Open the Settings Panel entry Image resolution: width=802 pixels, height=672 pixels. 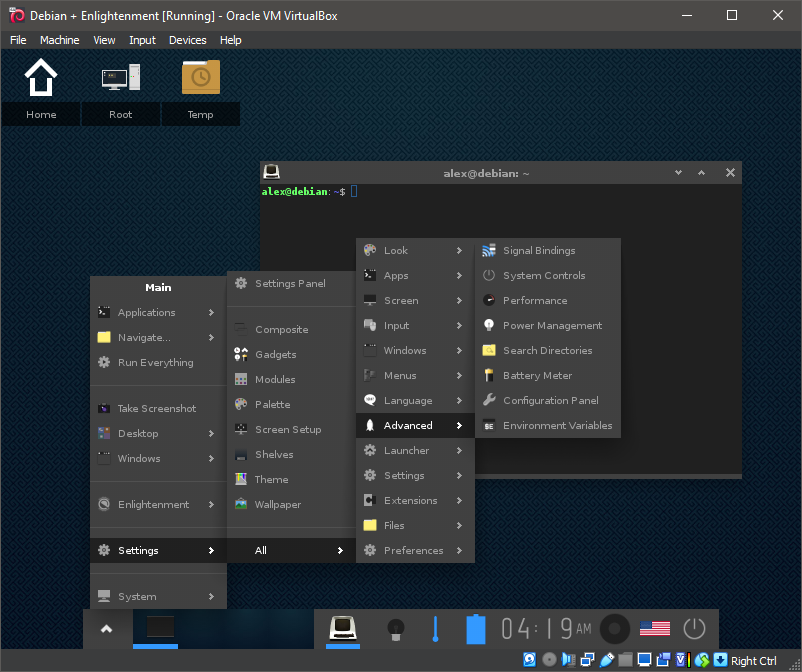[290, 284]
